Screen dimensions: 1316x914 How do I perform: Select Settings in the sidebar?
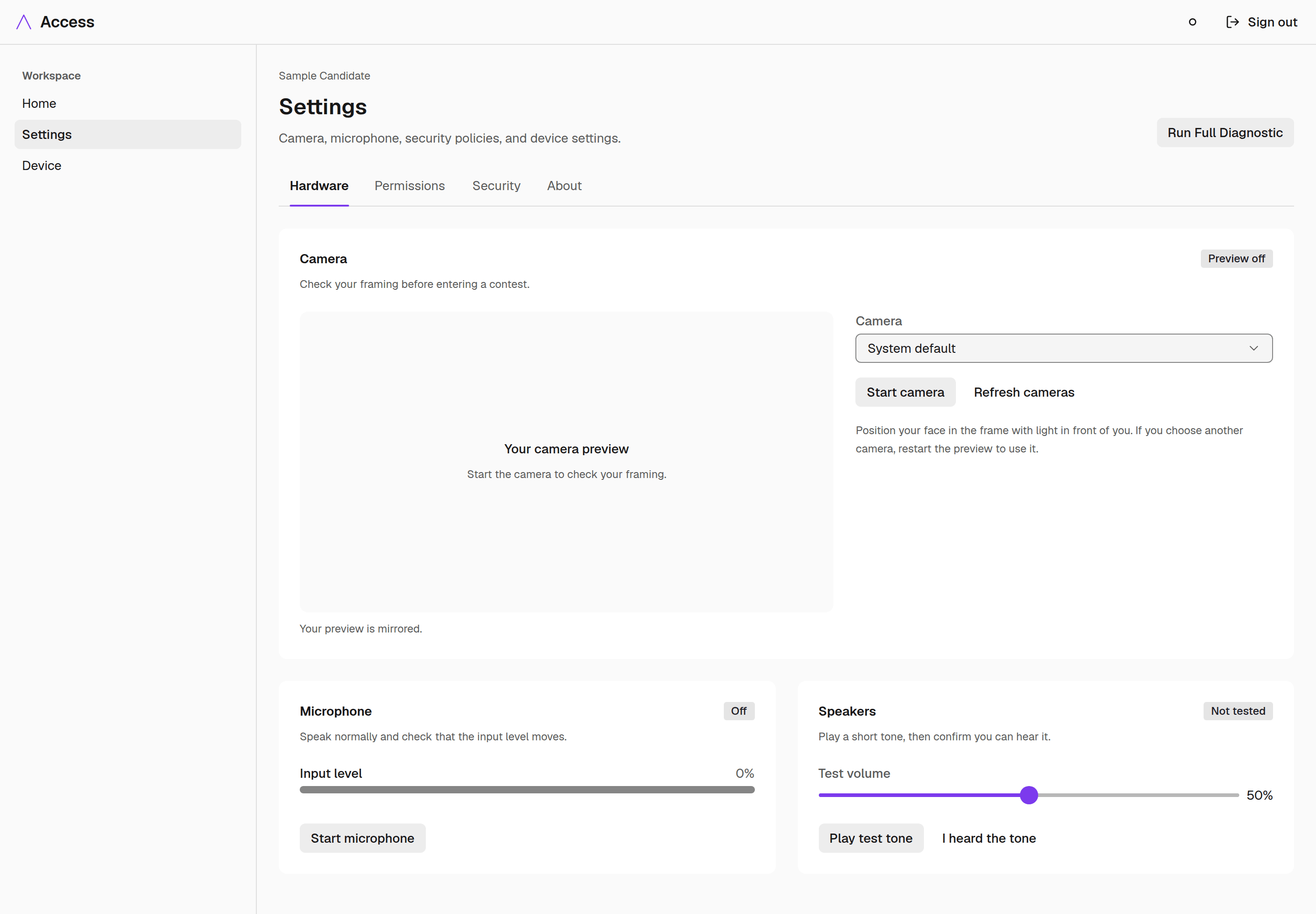(127, 134)
